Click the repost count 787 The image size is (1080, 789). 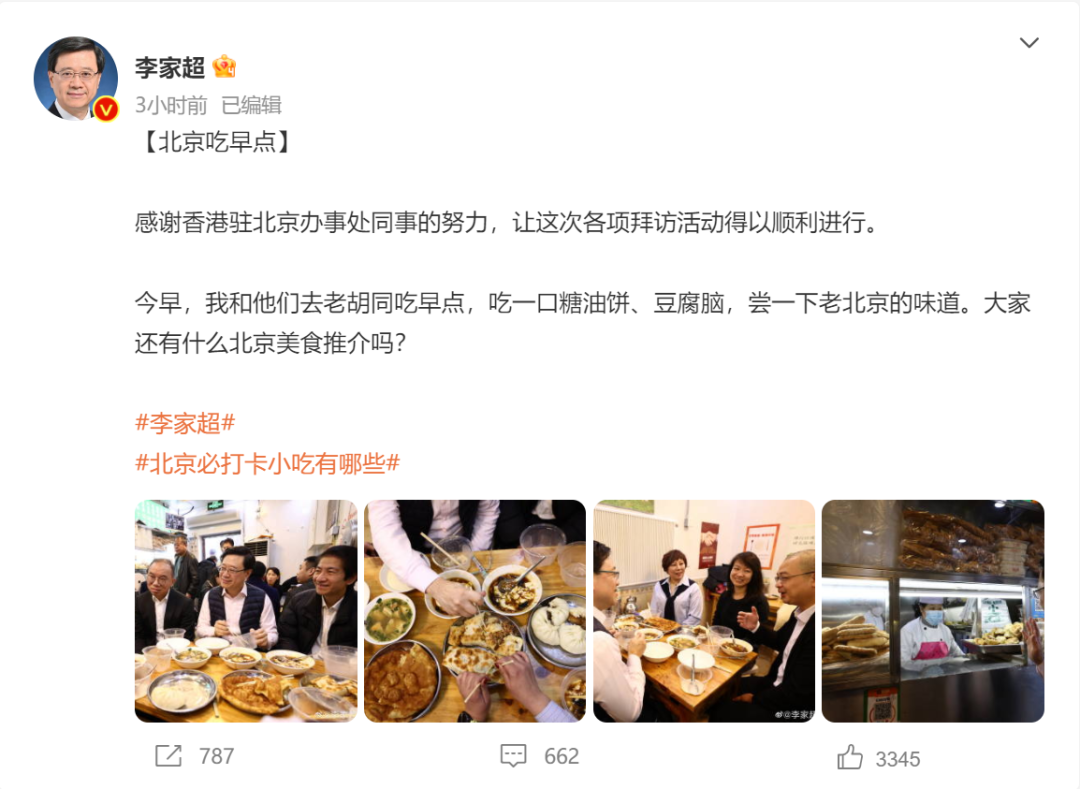[217, 757]
